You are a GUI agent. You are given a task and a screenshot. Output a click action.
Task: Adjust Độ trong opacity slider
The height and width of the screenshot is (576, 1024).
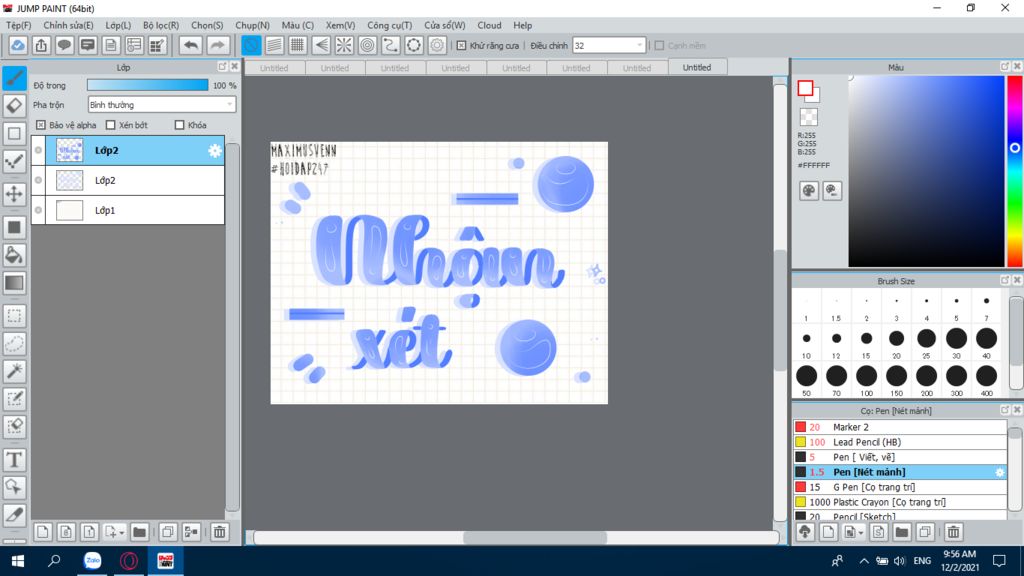coord(148,85)
